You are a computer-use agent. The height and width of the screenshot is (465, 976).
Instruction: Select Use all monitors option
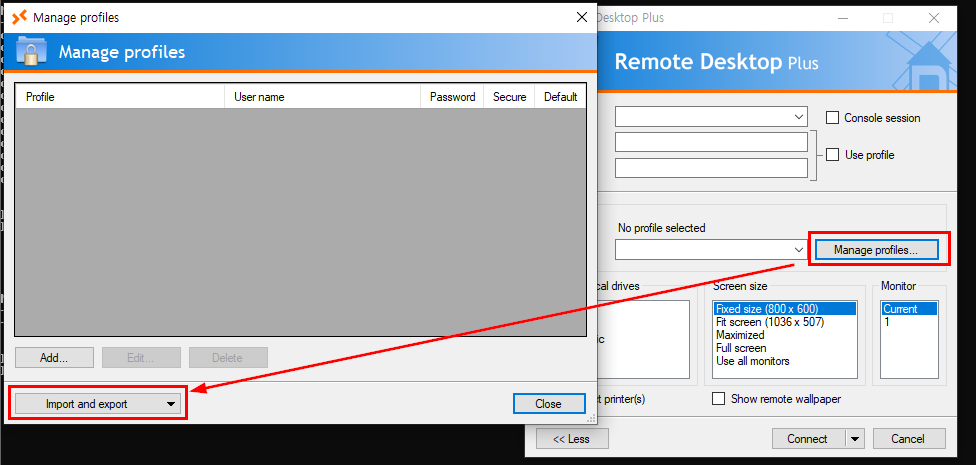[785, 361]
